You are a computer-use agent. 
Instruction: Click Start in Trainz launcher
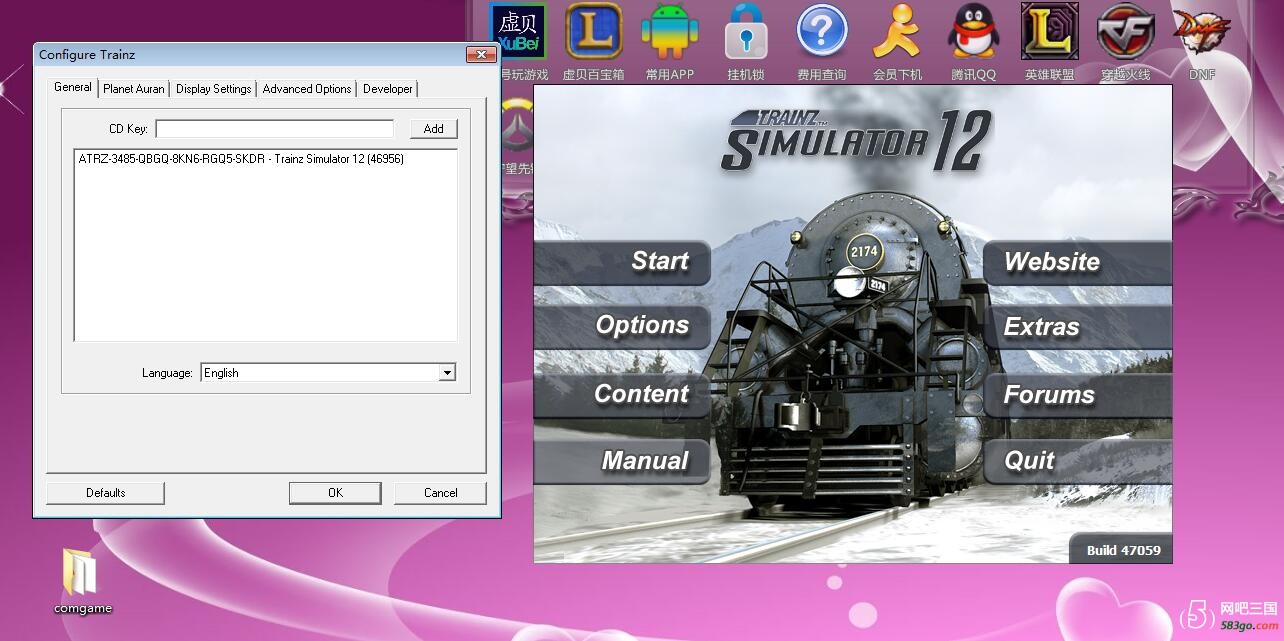pos(622,262)
